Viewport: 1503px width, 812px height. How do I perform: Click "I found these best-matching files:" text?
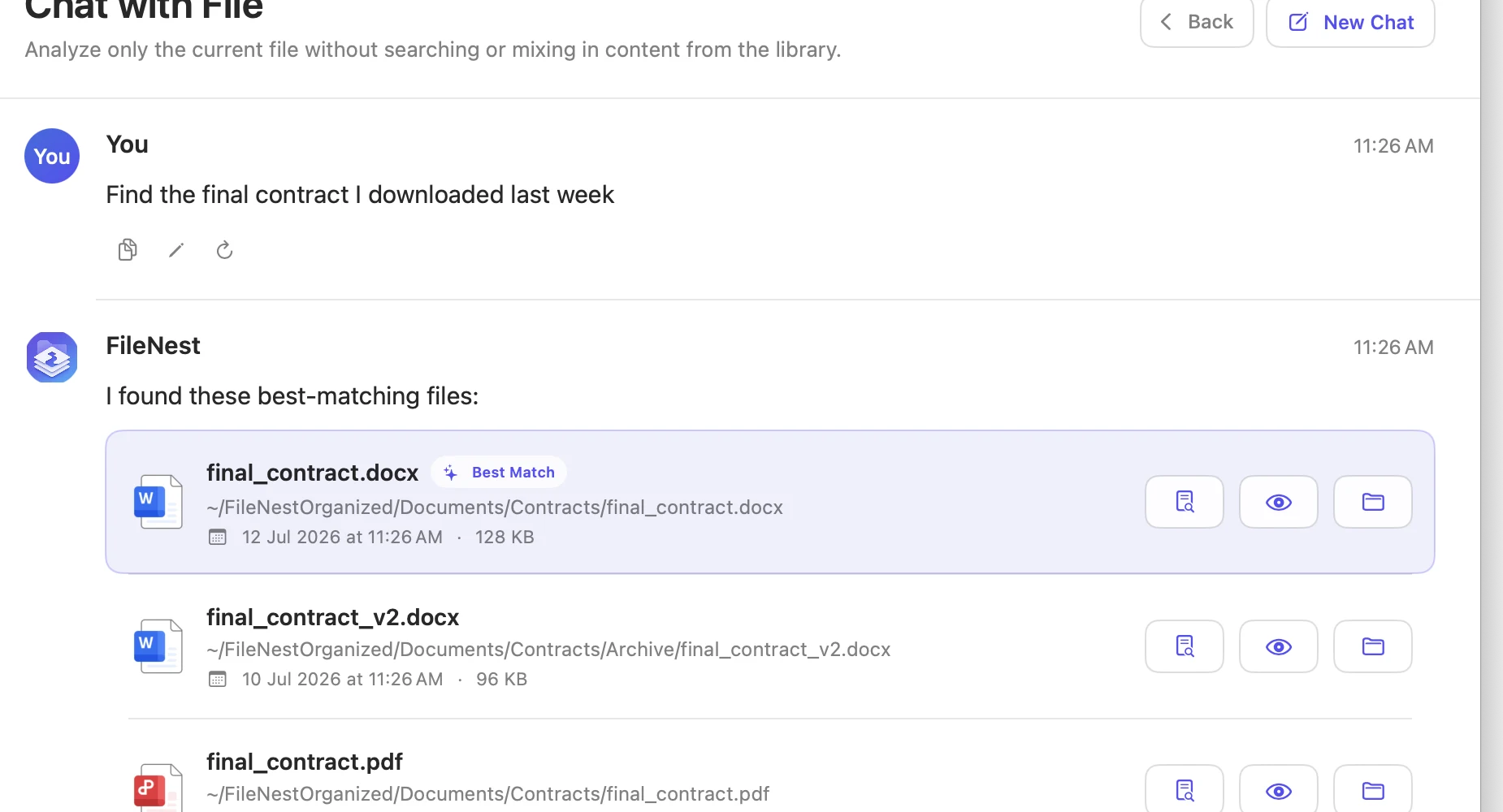[292, 396]
